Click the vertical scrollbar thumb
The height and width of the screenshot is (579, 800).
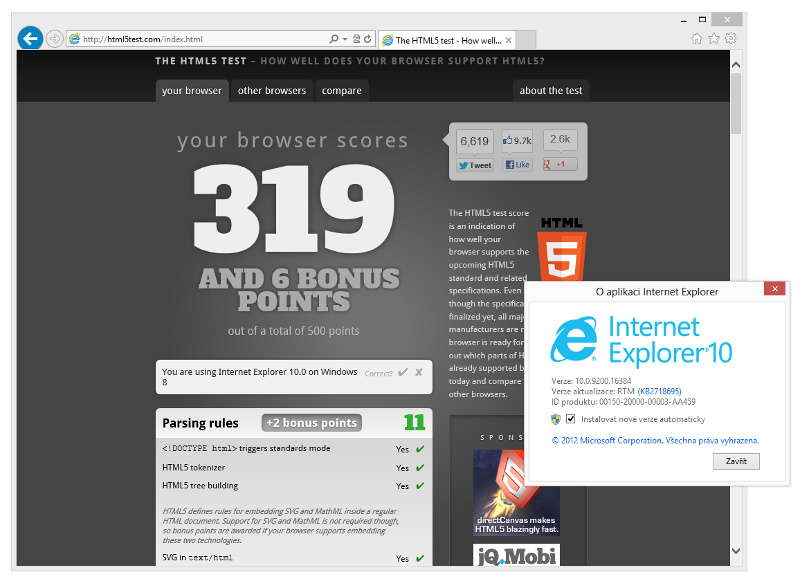(736, 104)
